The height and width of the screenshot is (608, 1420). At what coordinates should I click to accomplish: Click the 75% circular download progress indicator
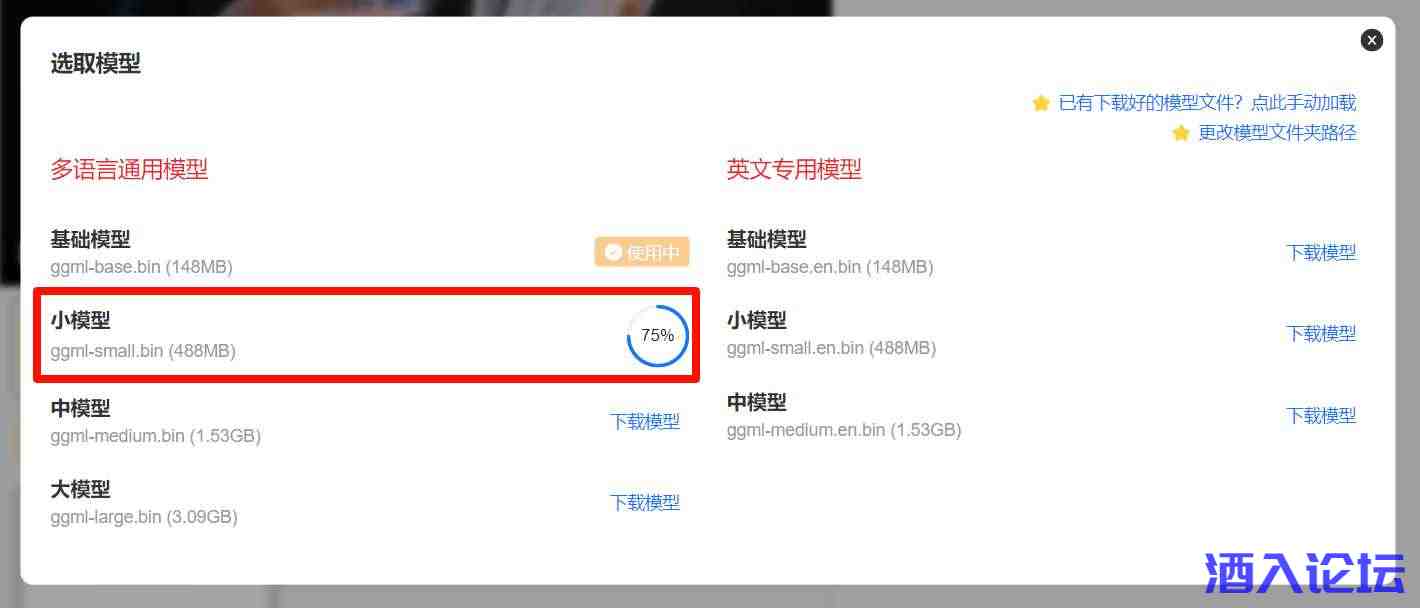[657, 335]
